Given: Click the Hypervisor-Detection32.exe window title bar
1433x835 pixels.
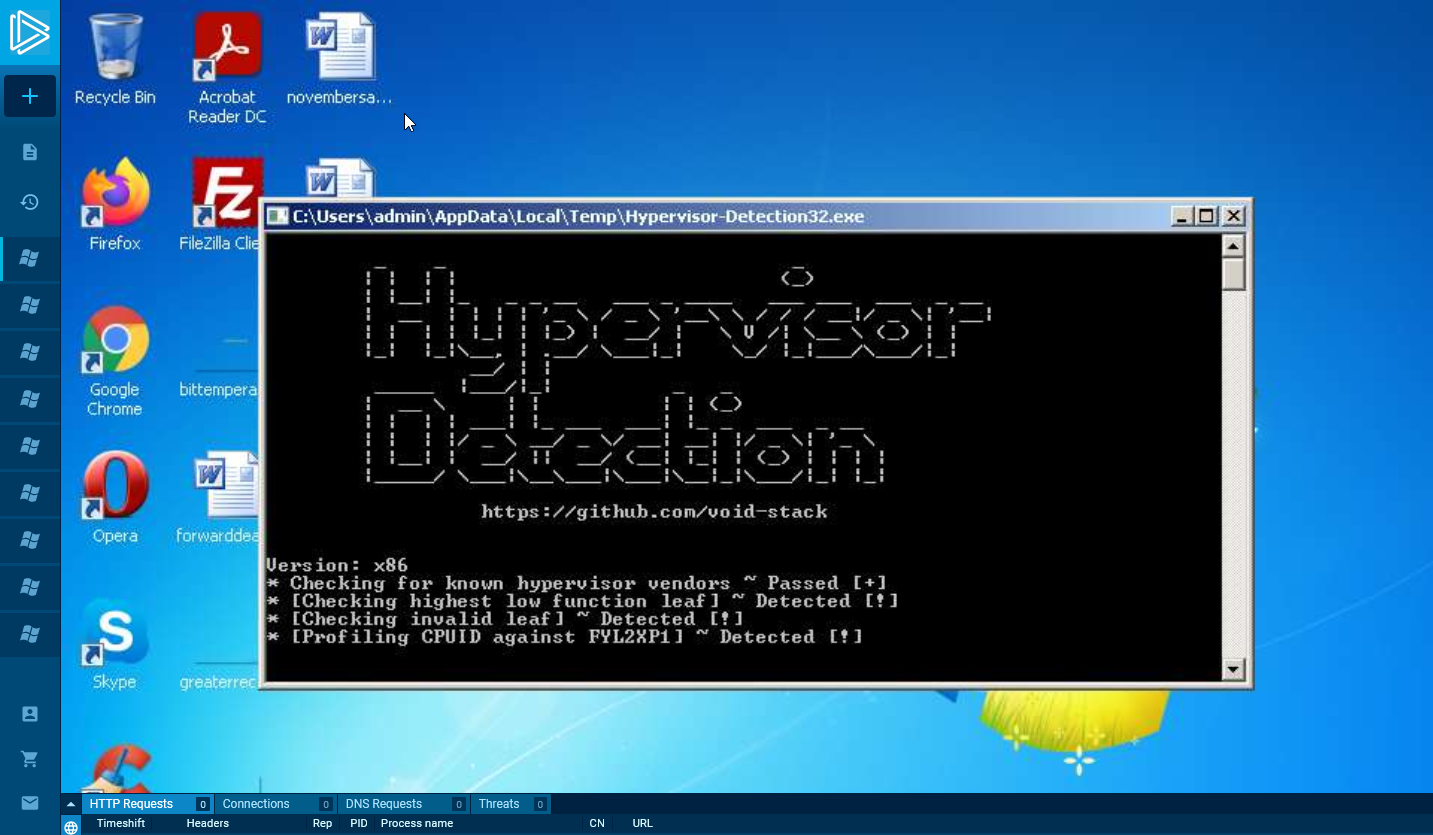Looking at the screenshot, I should tap(700, 216).
